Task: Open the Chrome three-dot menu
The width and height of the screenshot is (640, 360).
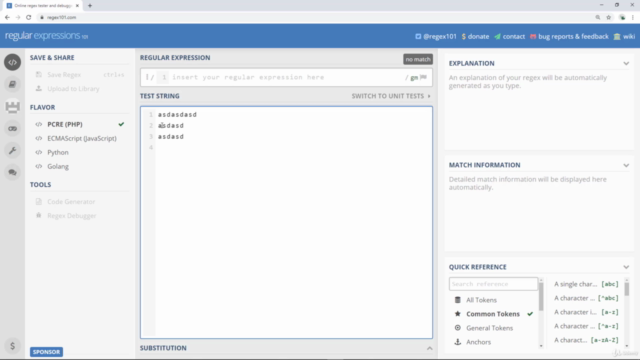Action: [x=633, y=17]
